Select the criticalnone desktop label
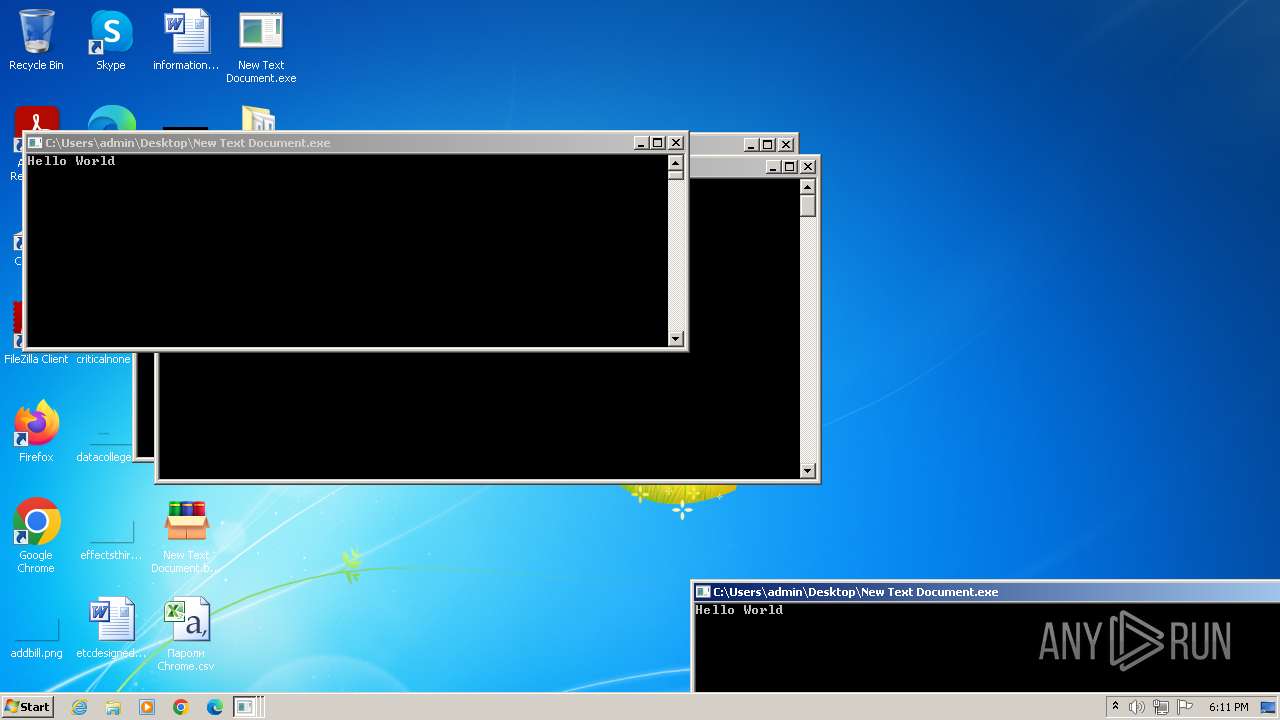1280x720 pixels. tap(104, 359)
